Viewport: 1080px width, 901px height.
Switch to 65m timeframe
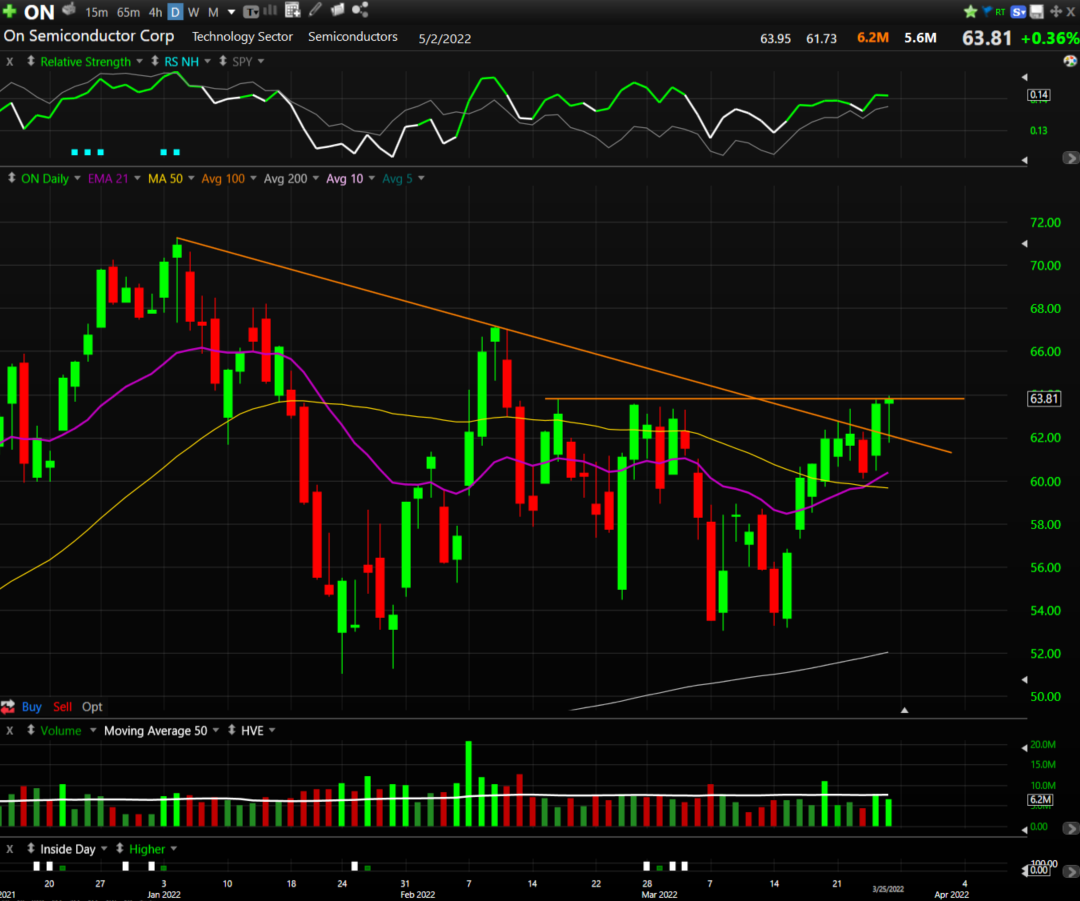click(x=128, y=12)
